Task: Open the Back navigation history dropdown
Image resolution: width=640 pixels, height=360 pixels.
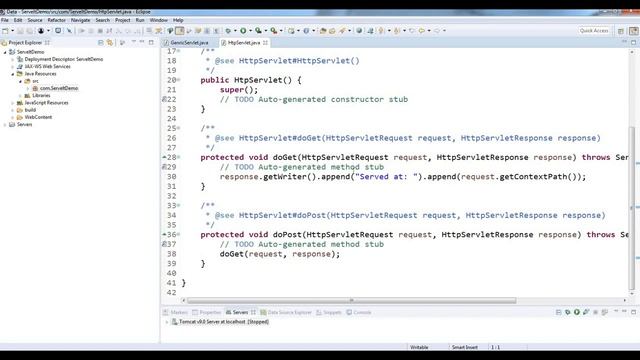Action: (429, 31)
